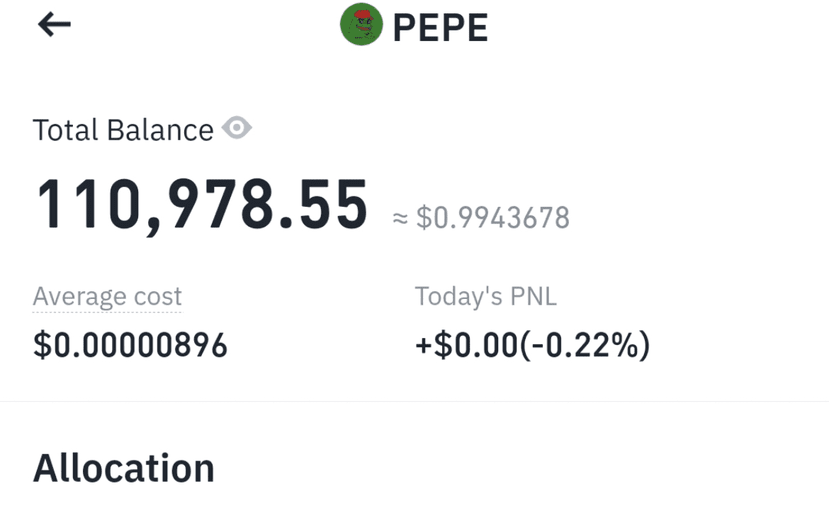Tap the red hat on the PEPE logo
The width and height of the screenshot is (829, 508).
coord(364,13)
